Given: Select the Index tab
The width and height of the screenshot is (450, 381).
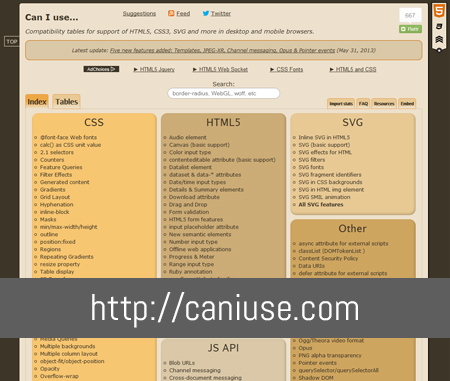Looking at the screenshot, I should (37, 102).
